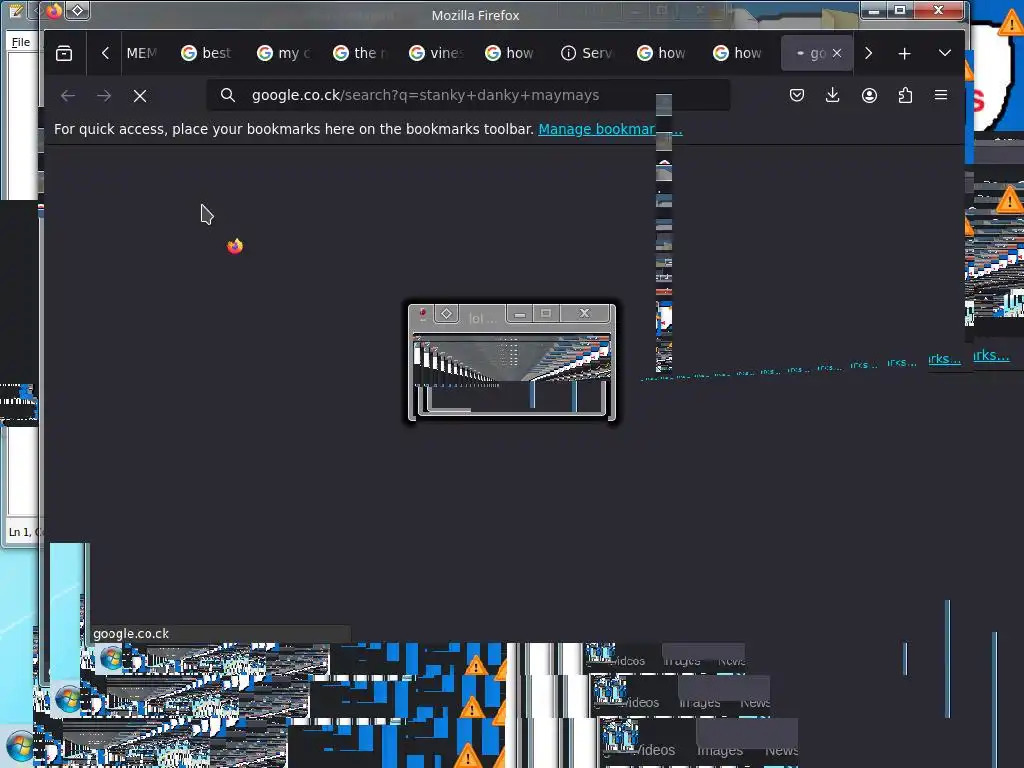Open the Firefox hamburger application menu

coord(941,95)
